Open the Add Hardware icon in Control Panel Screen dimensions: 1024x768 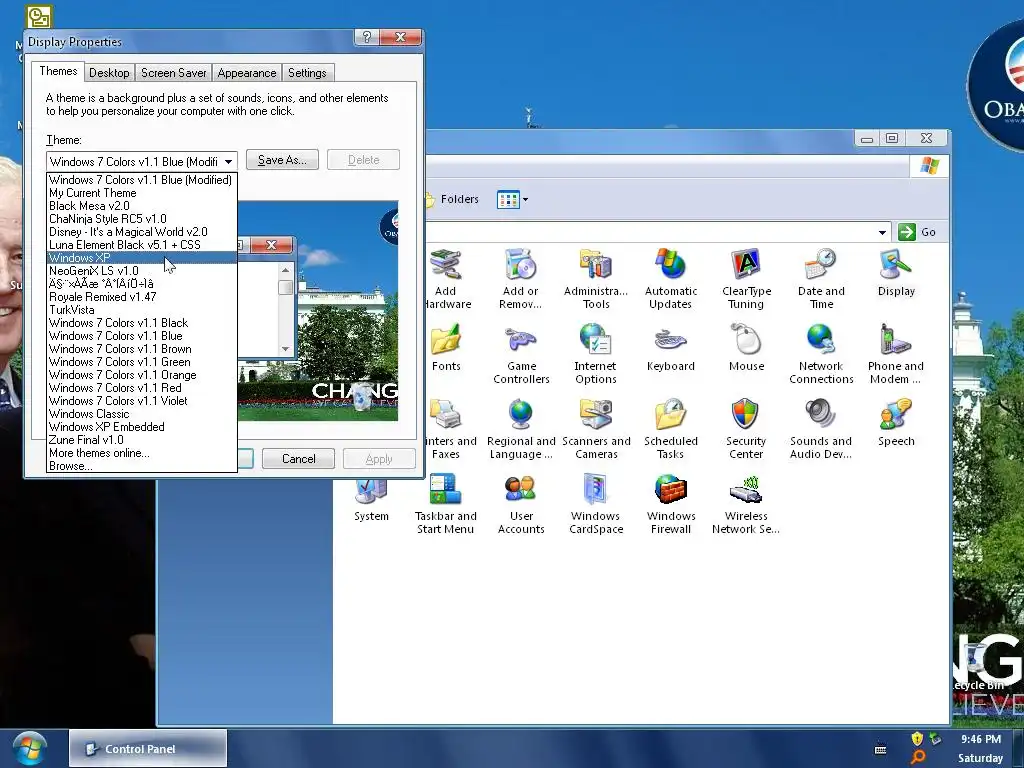point(447,279)
